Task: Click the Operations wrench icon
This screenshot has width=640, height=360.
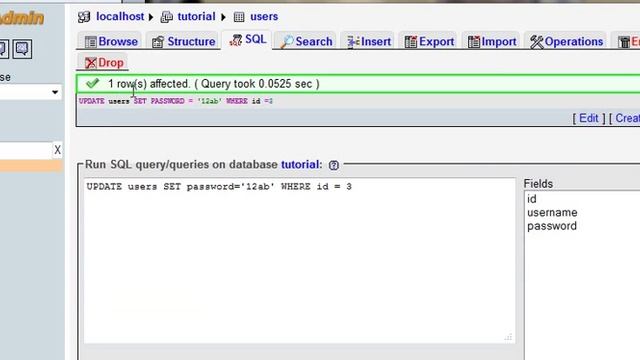Action: pyautogui.click(x=536, y=42)
